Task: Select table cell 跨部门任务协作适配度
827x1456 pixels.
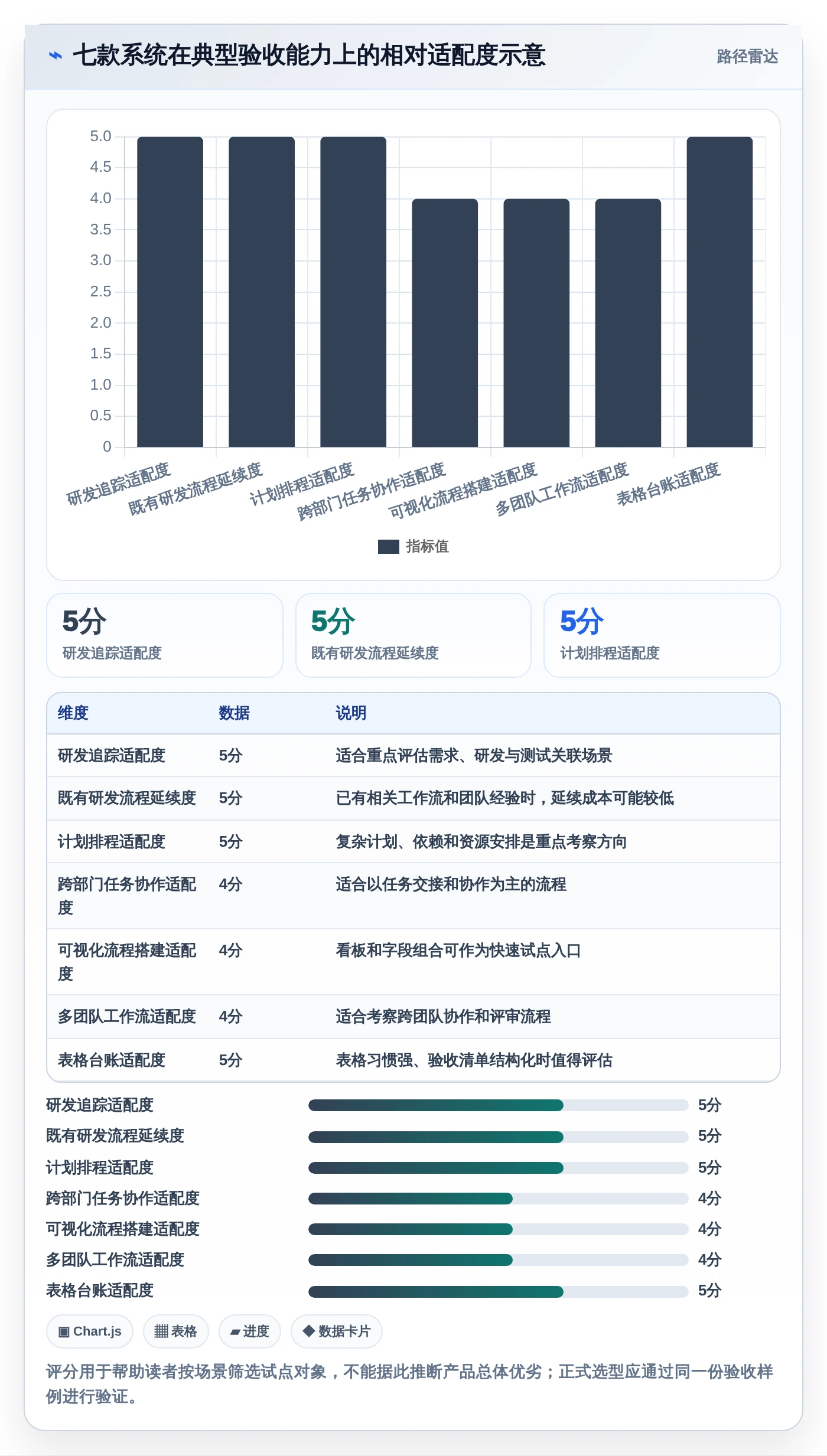Action: click(x=127, y=896)
